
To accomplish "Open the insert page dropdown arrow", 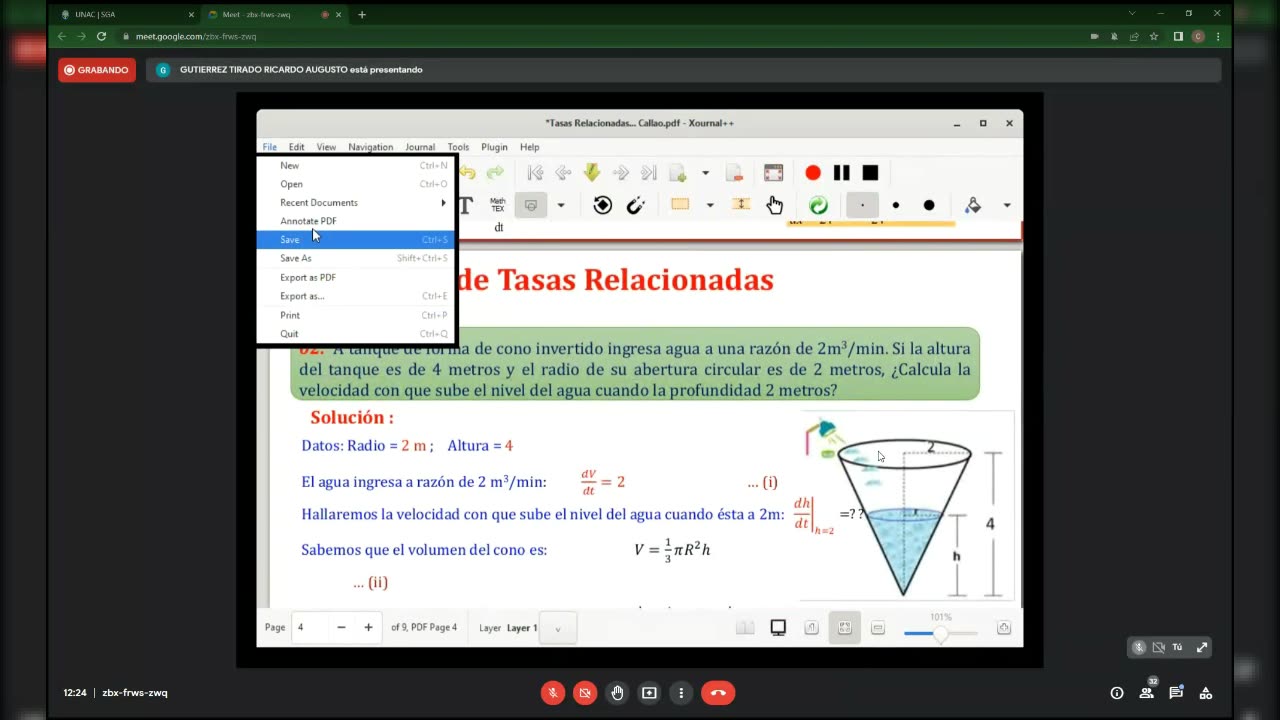I will point(705,173).
